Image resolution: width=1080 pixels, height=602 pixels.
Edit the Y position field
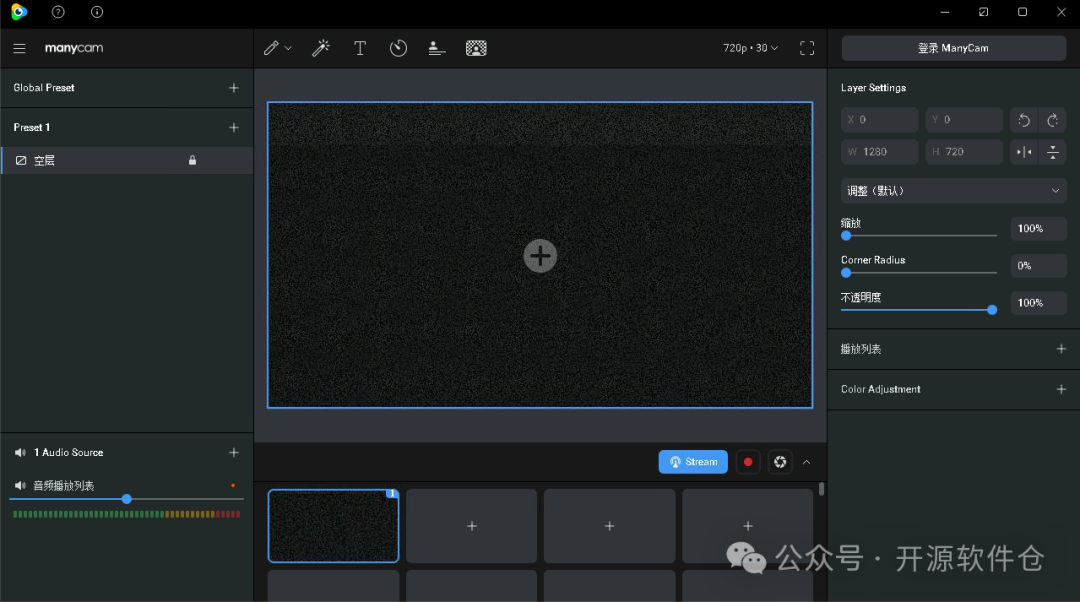coord(964,119)
